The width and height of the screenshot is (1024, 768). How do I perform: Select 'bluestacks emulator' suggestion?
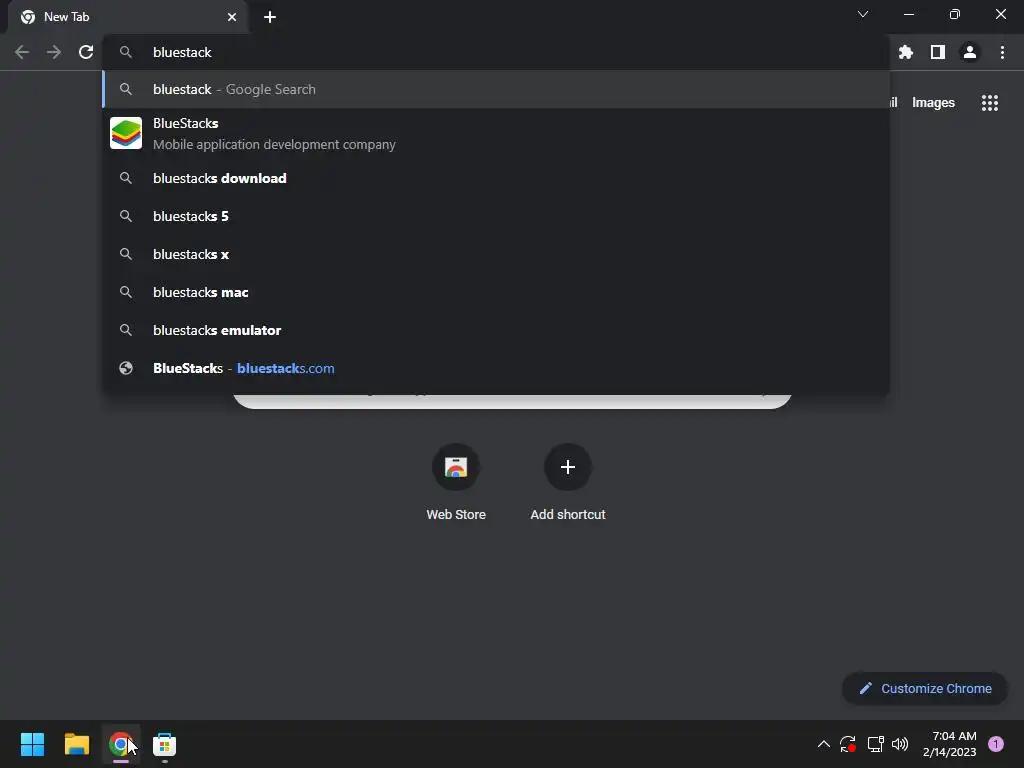pos(496,330)
